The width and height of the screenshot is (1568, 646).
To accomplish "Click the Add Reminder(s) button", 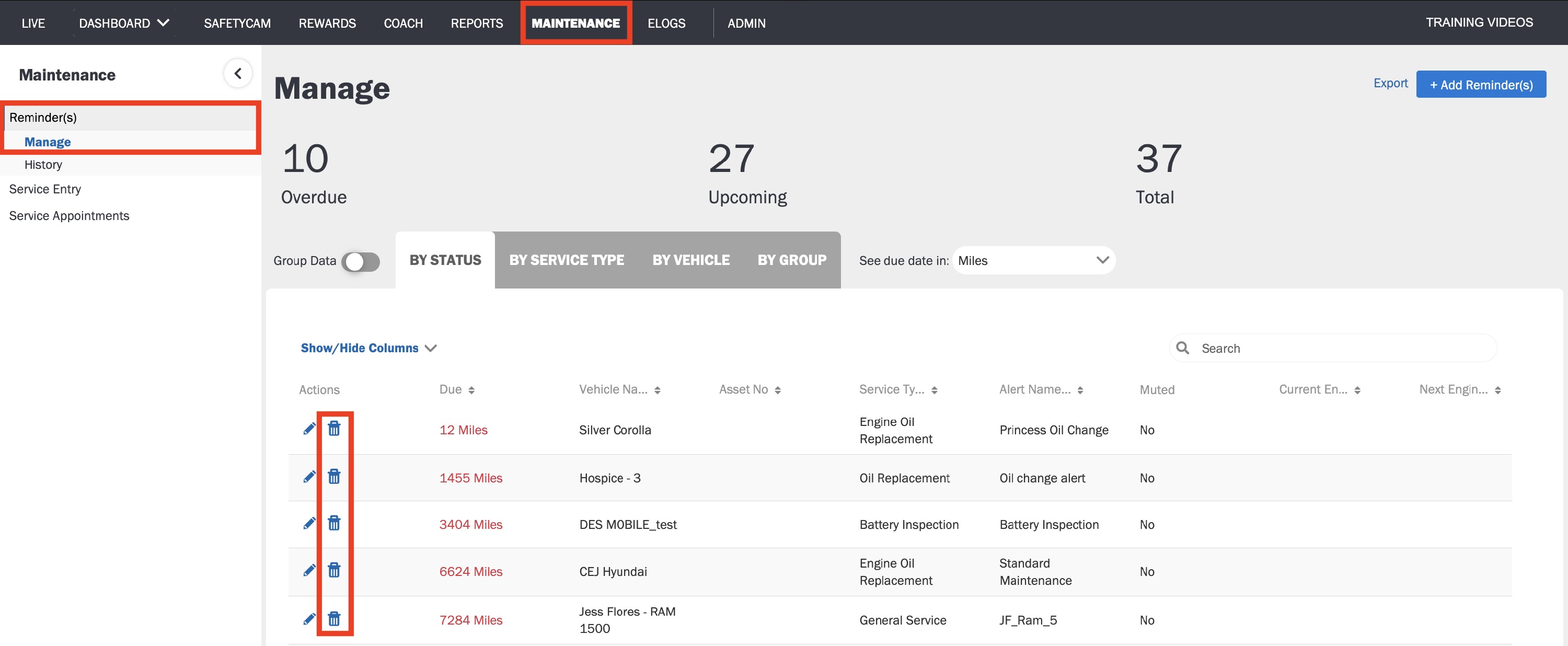I will 1481,85.
